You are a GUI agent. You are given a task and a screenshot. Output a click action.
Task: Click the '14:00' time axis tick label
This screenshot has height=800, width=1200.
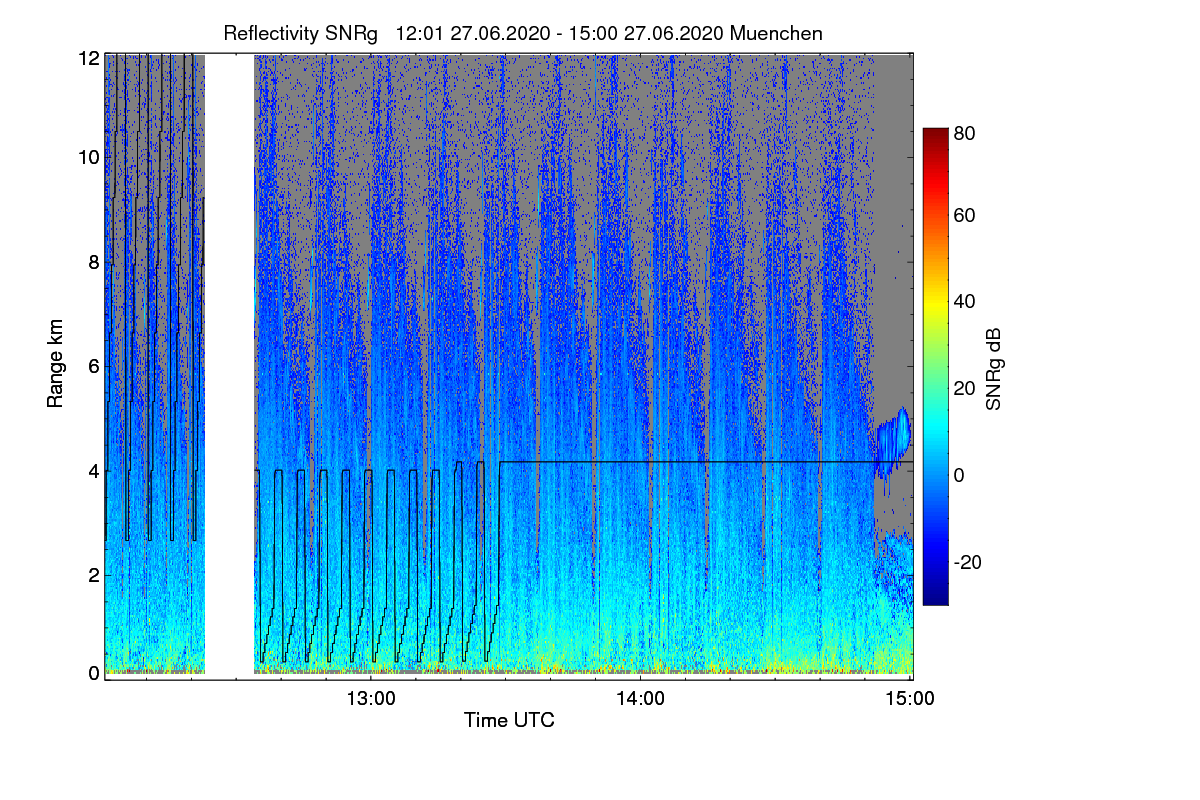[x=640, y=697]
